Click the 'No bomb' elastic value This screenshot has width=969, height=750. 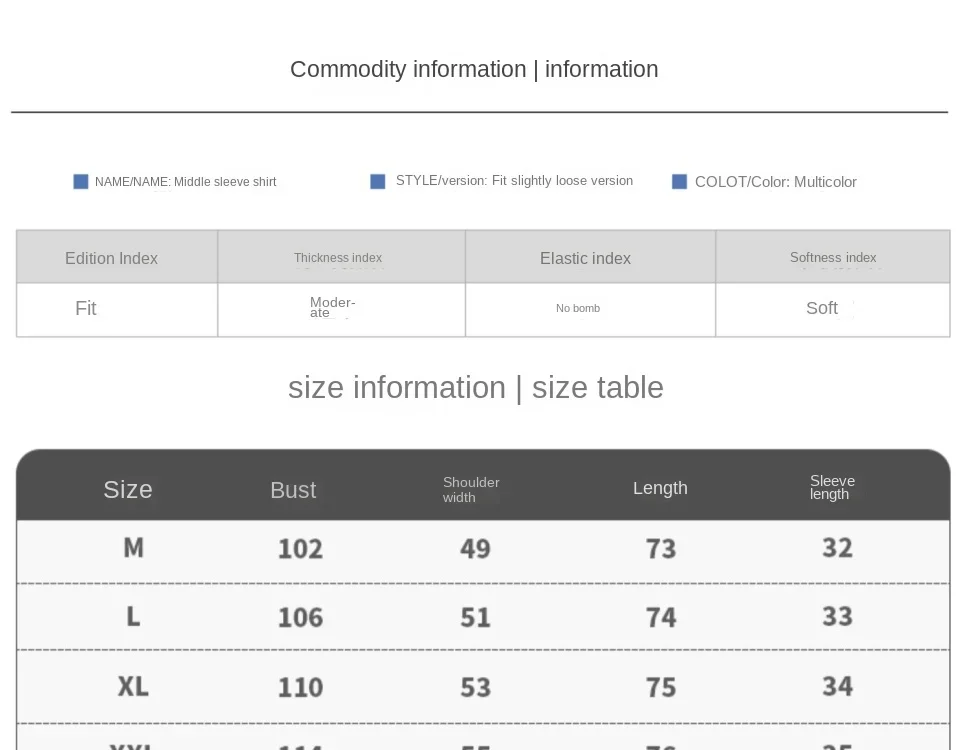pos(578,308)
